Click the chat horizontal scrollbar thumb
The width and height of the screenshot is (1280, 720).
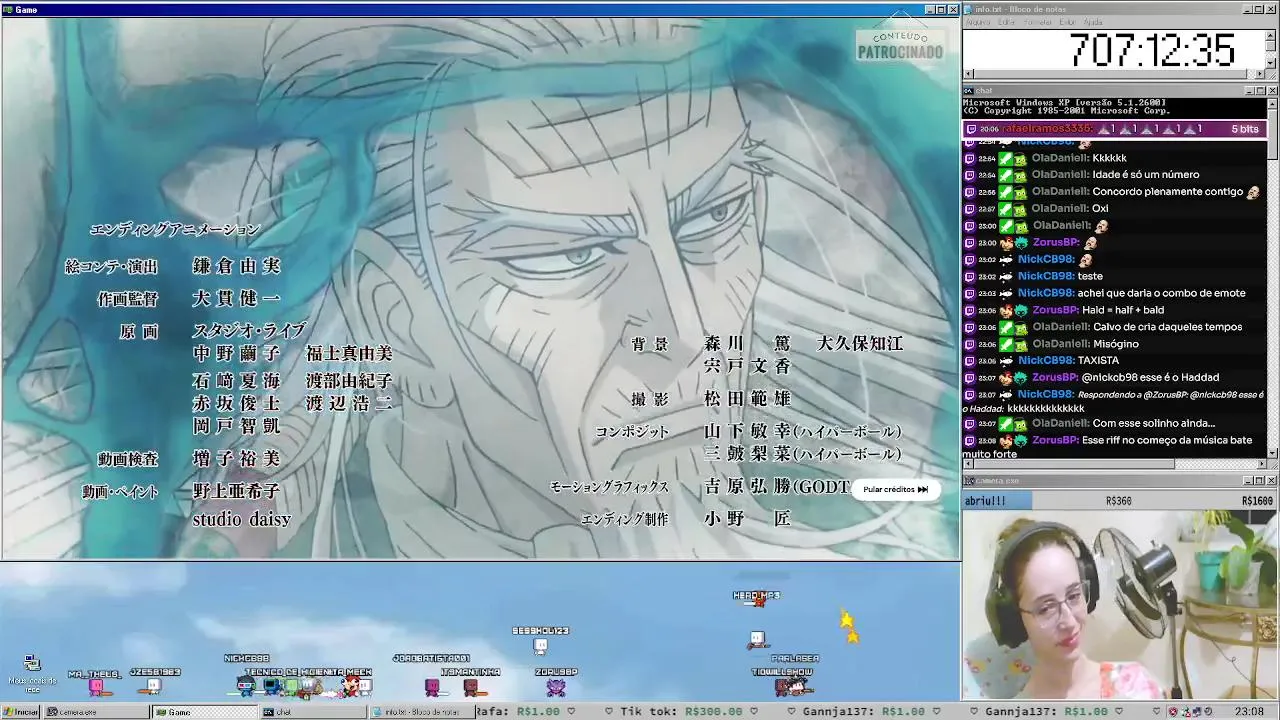tap(1074, 464)
